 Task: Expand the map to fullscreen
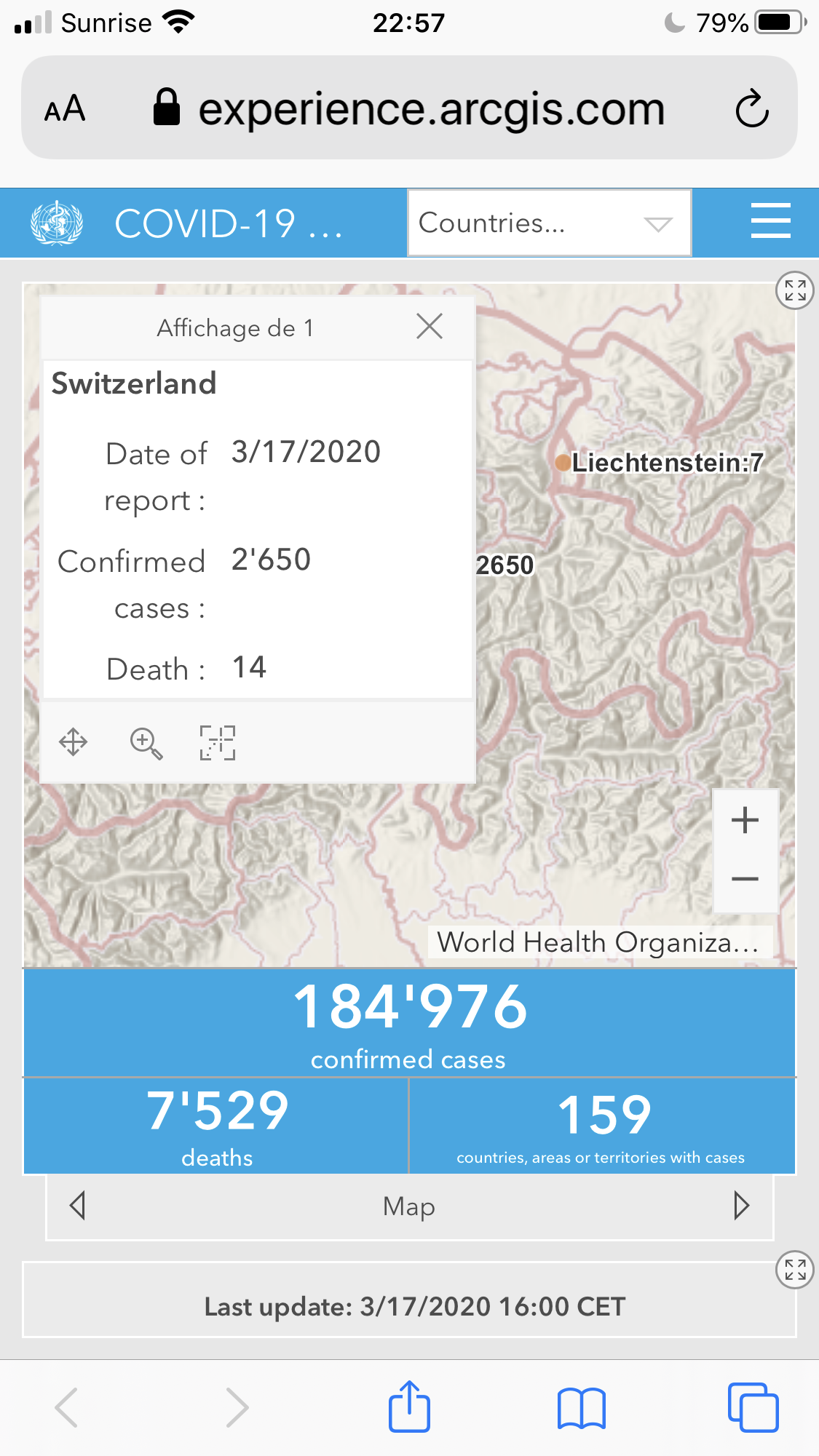(x=794, y=290)
